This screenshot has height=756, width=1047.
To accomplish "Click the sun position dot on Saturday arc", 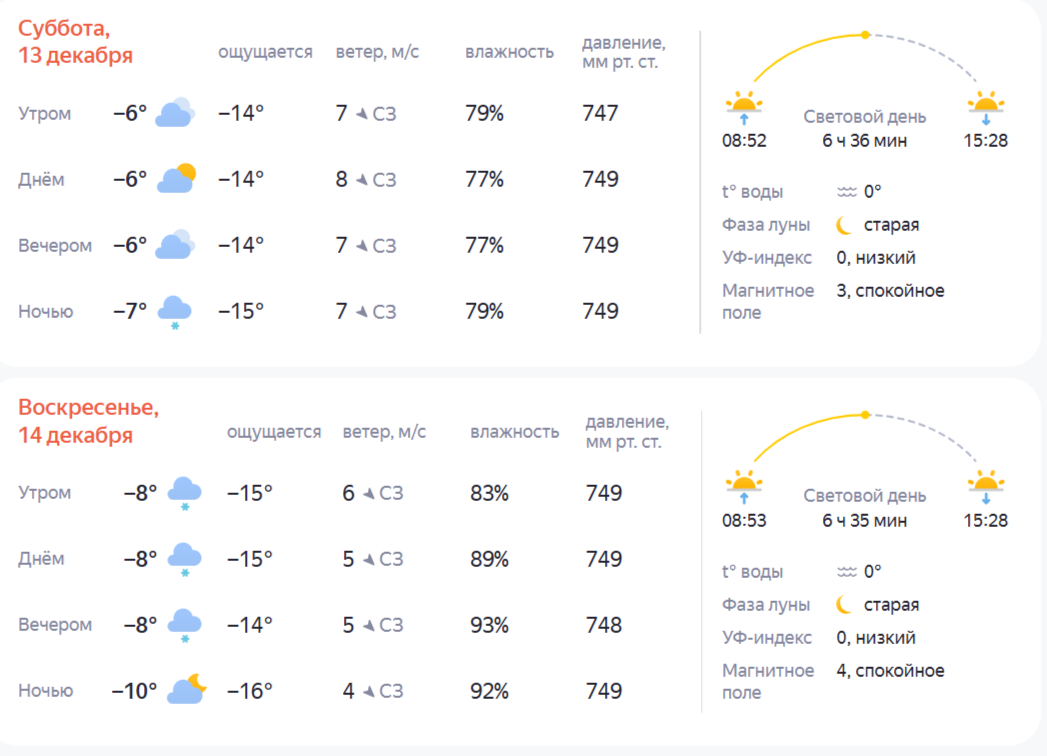I will pos(866,35).
